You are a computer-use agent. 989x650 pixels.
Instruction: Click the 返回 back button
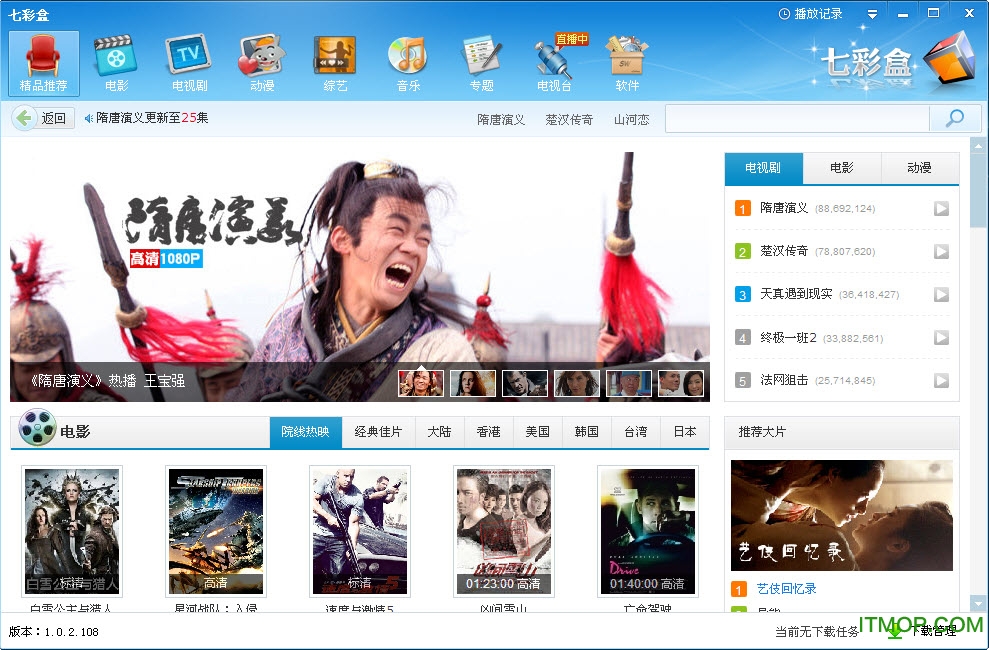click(x=43, y=118)
